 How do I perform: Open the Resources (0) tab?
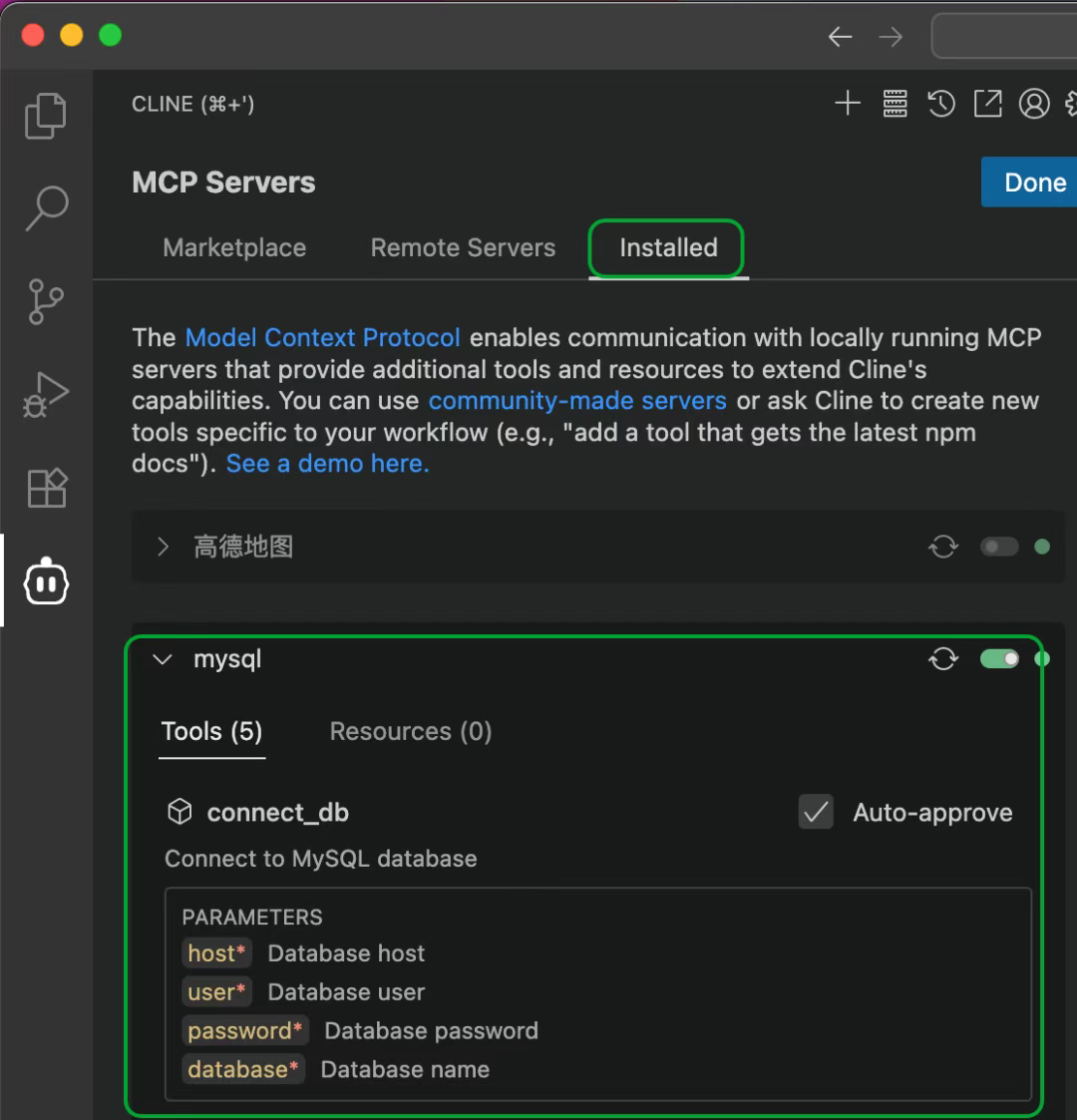coord(411,731)
